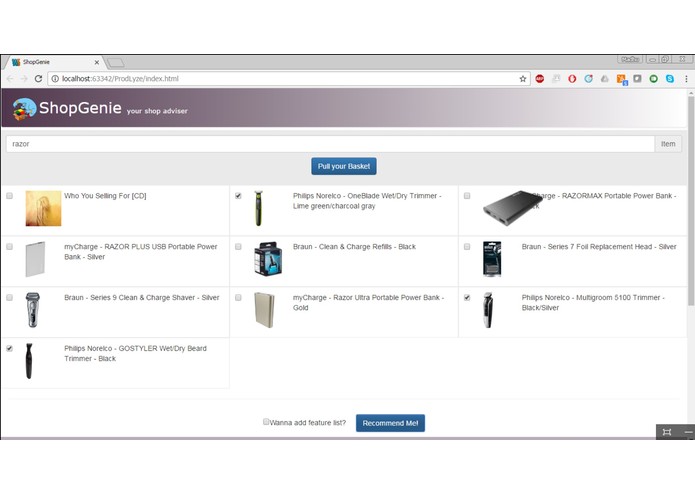Click the dark grey square extension icon
Screen dimensions: 695x494
click(x=637, y=79)
